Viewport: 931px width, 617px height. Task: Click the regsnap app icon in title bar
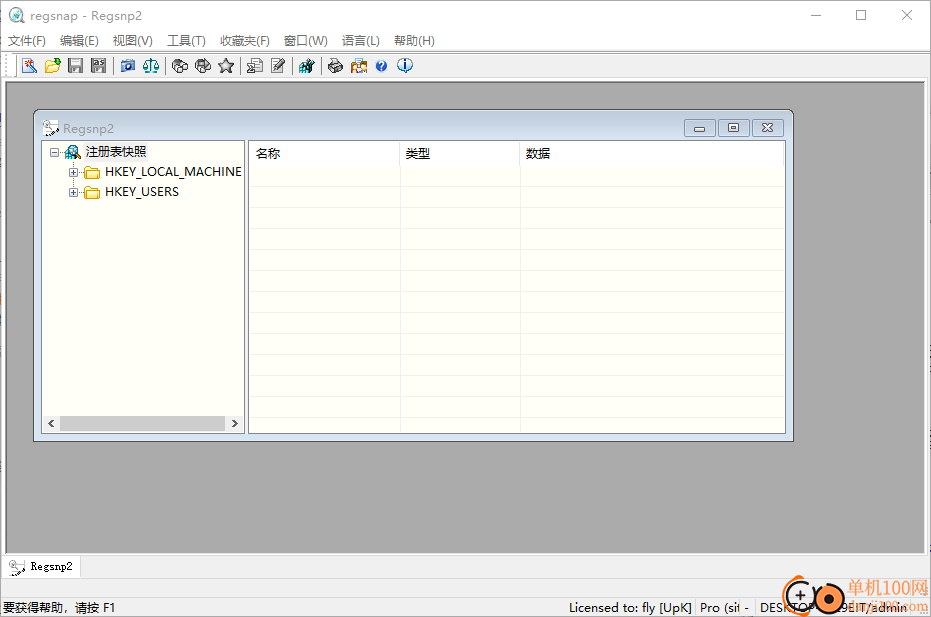click(x=17, y=15)
